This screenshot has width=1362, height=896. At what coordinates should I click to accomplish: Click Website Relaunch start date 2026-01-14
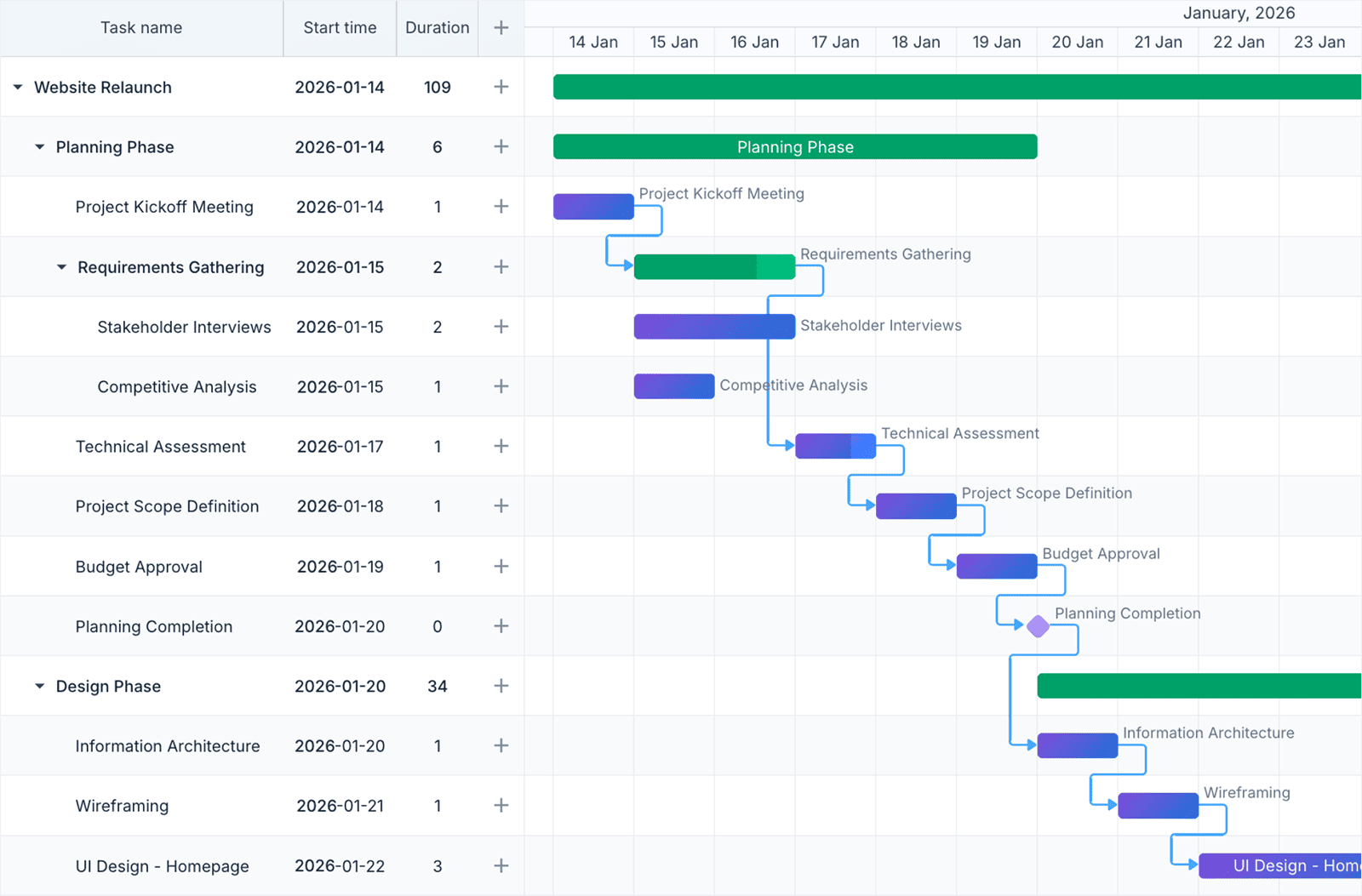(340, 87)
